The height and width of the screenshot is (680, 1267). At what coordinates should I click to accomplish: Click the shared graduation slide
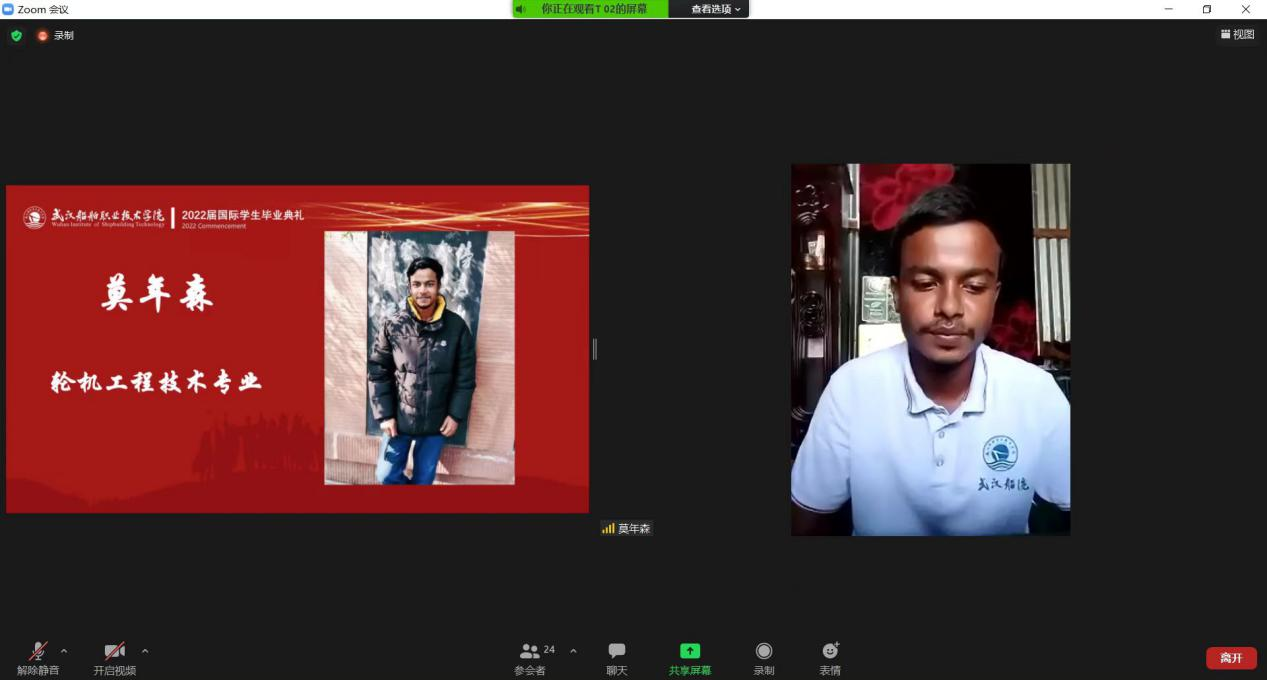(x=298, y=349)
